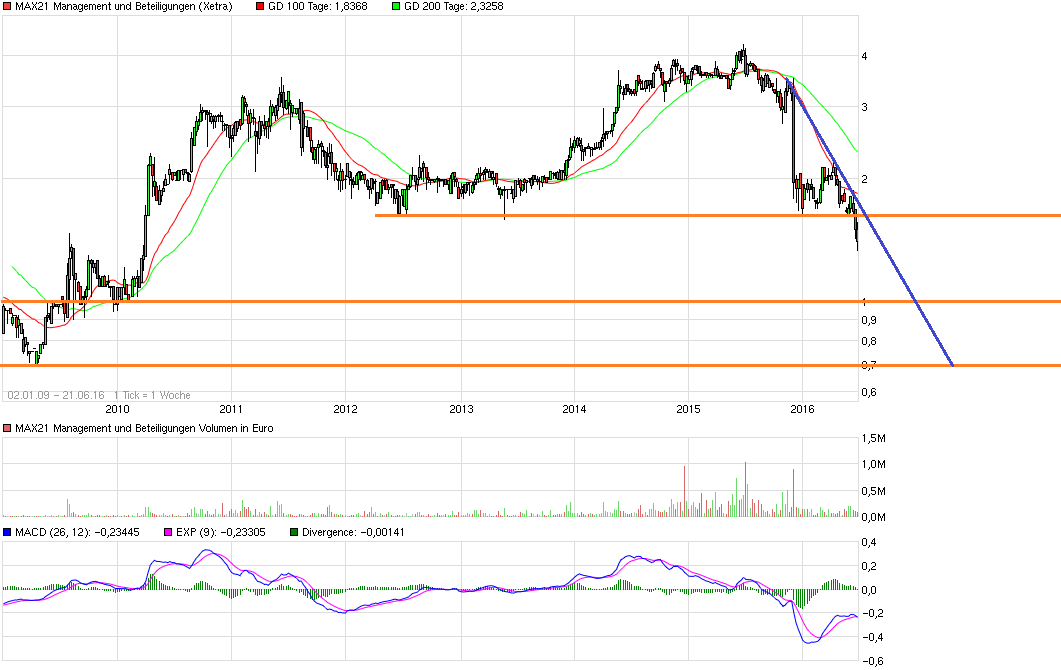Click the 2013 year axis label

(459, 410)
